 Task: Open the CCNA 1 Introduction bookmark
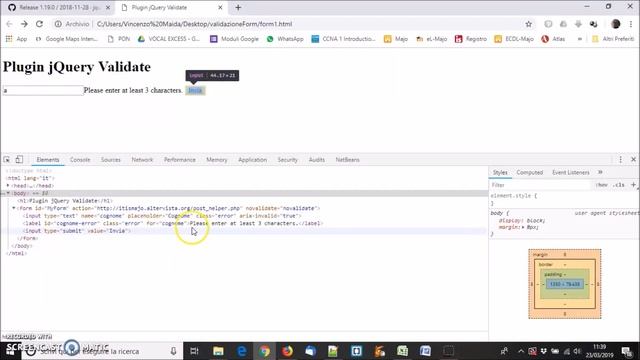click(x=343, y=39)
